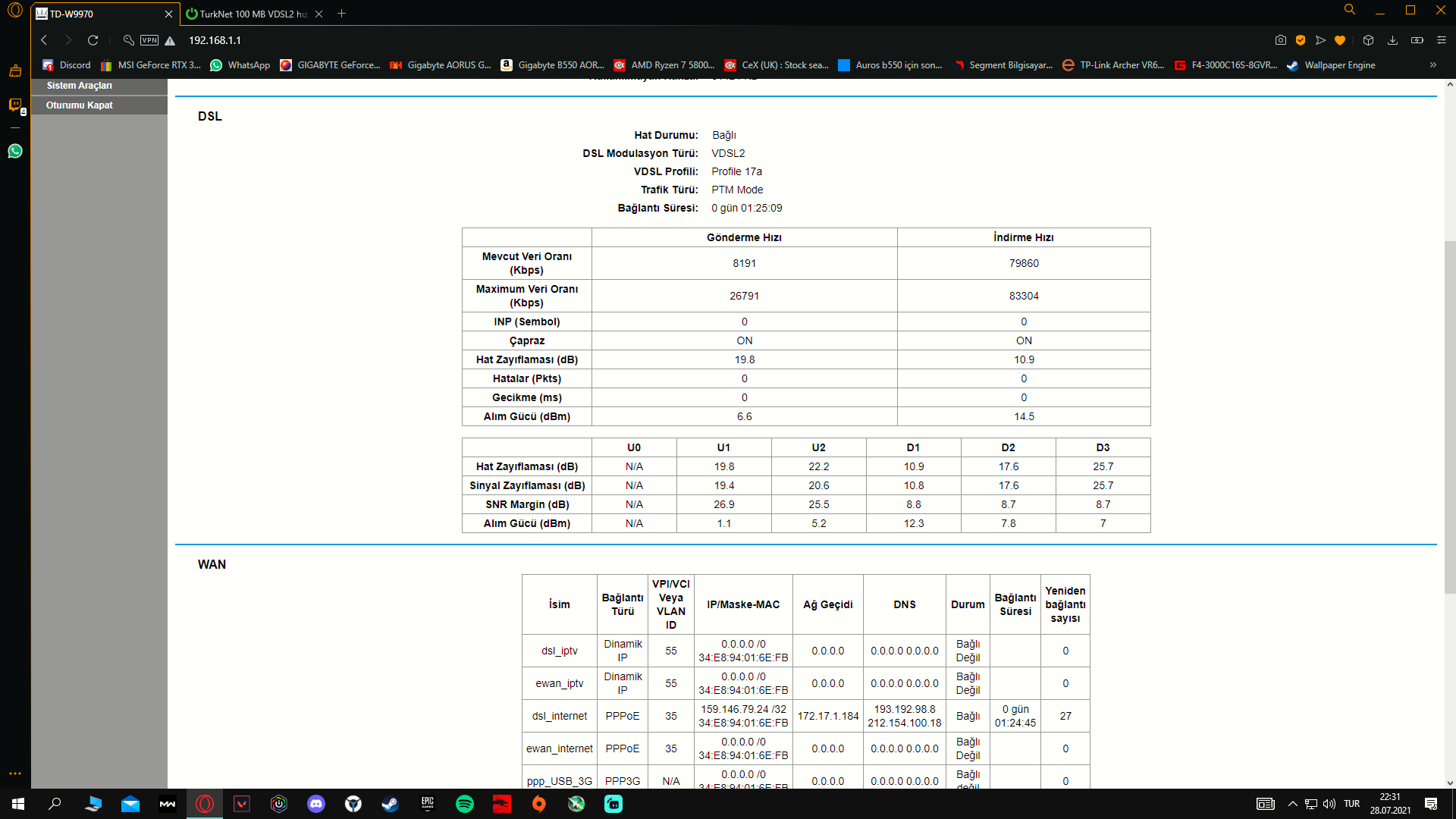Toggle the battery saver icon

[x=1417, y=40]
